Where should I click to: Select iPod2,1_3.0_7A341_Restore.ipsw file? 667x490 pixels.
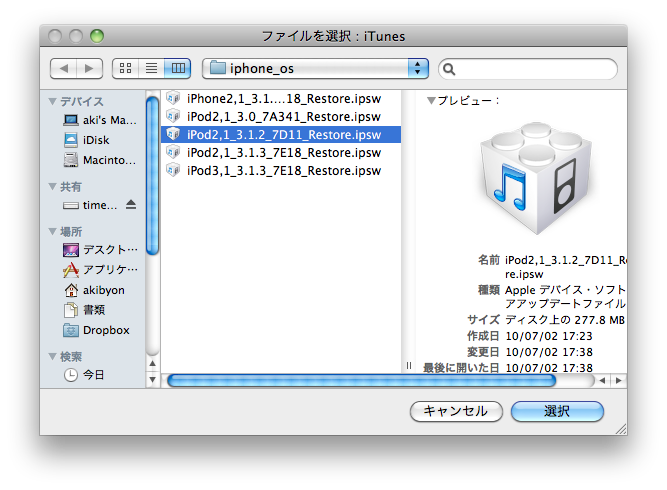281,117
